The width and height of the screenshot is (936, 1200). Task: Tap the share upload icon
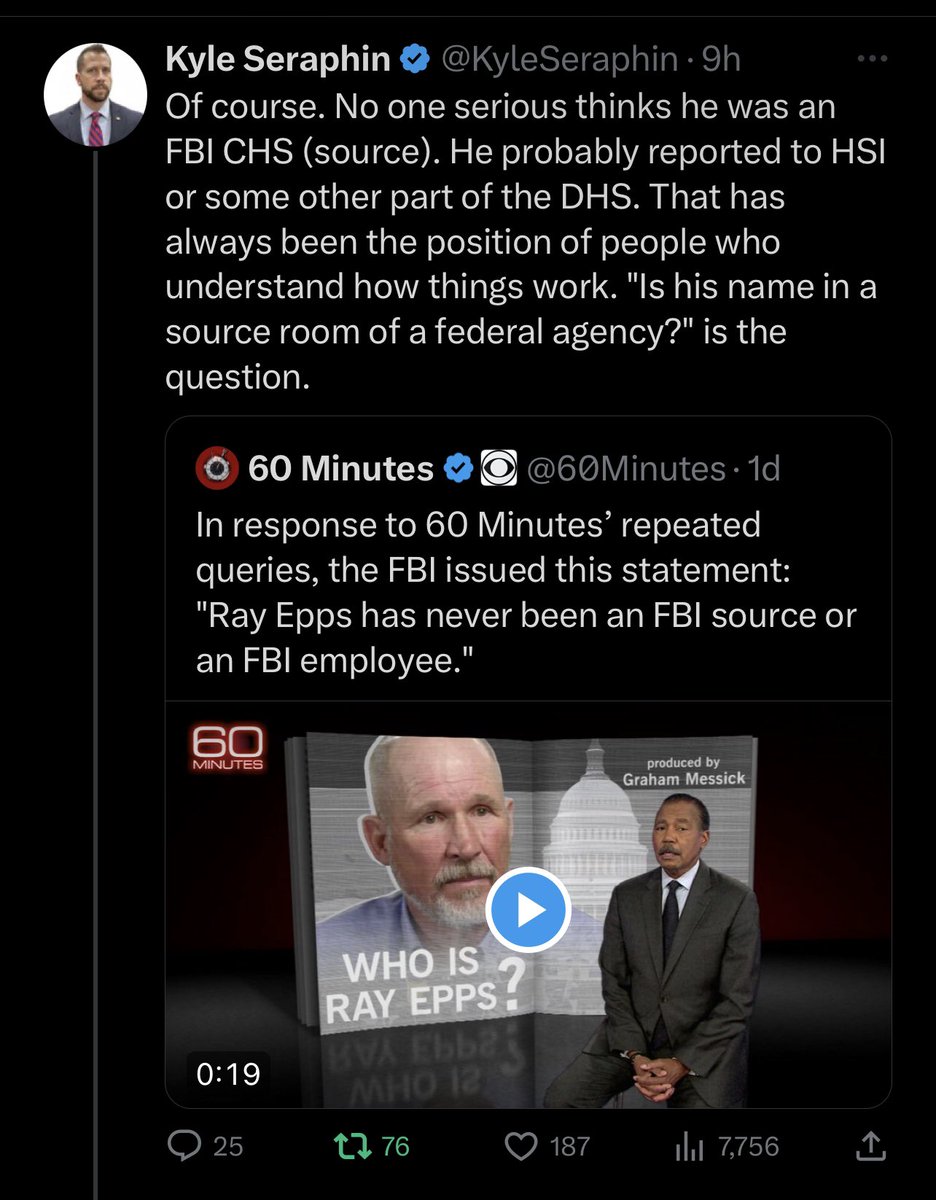pyautogui.click(x=870, y=1146)
